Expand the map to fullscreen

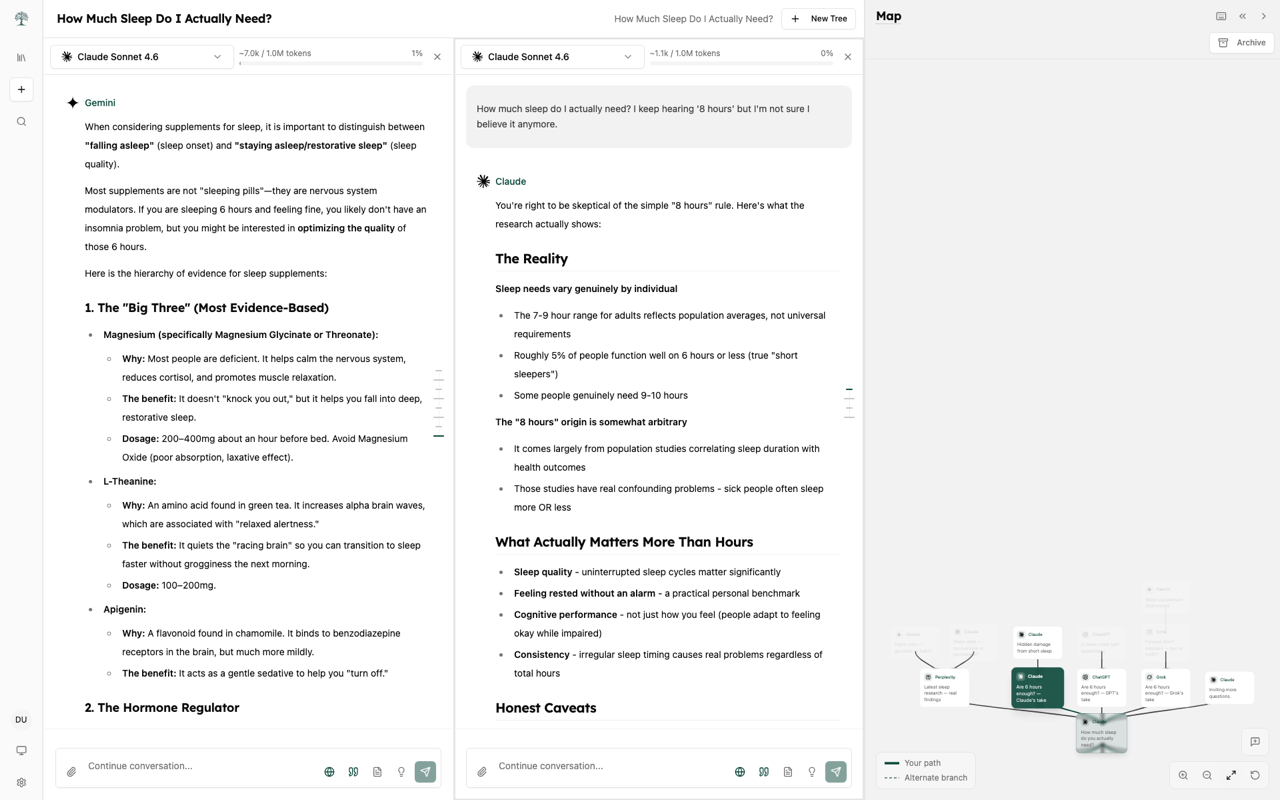[x=1231, y=775]
